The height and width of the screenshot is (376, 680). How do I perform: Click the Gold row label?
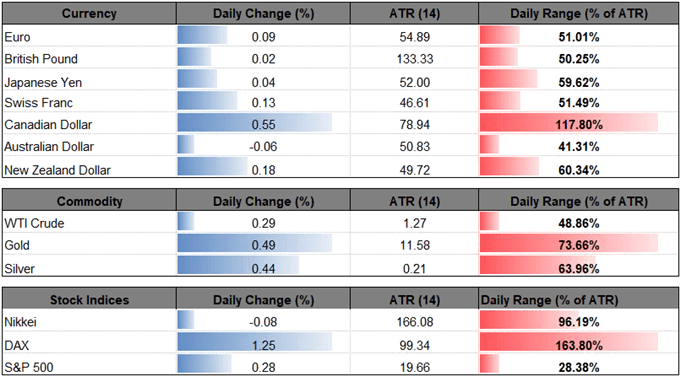(17, 245)
